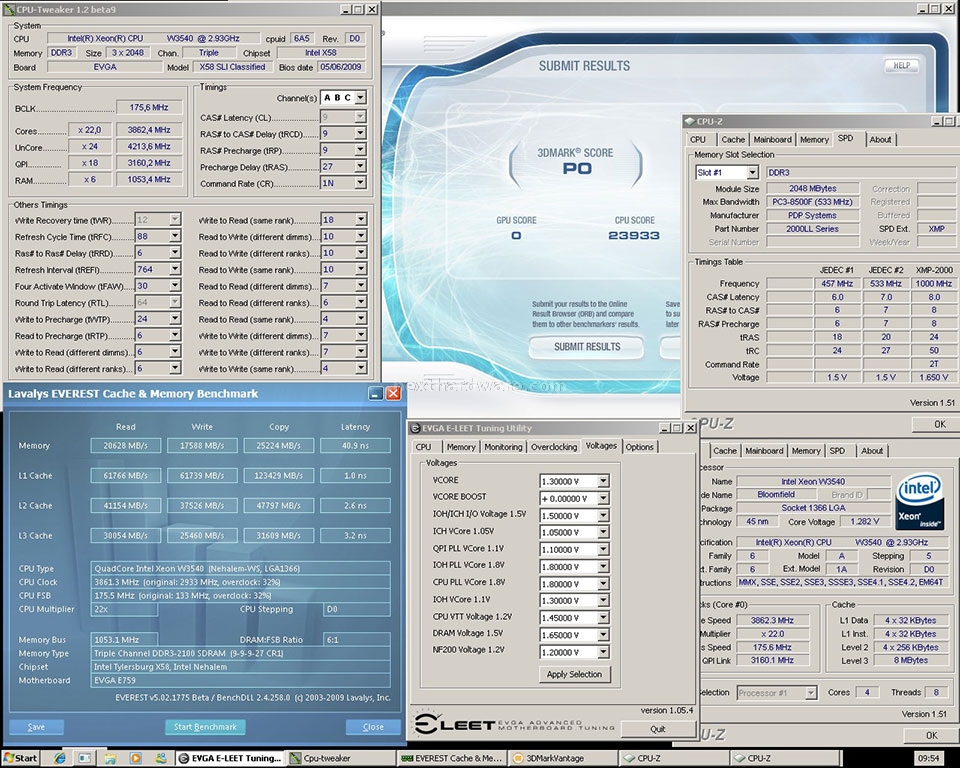Screen dimensions: 960x768
Task: Click the Core Voltage 1.282 V field
Action: tap(864, 522)
